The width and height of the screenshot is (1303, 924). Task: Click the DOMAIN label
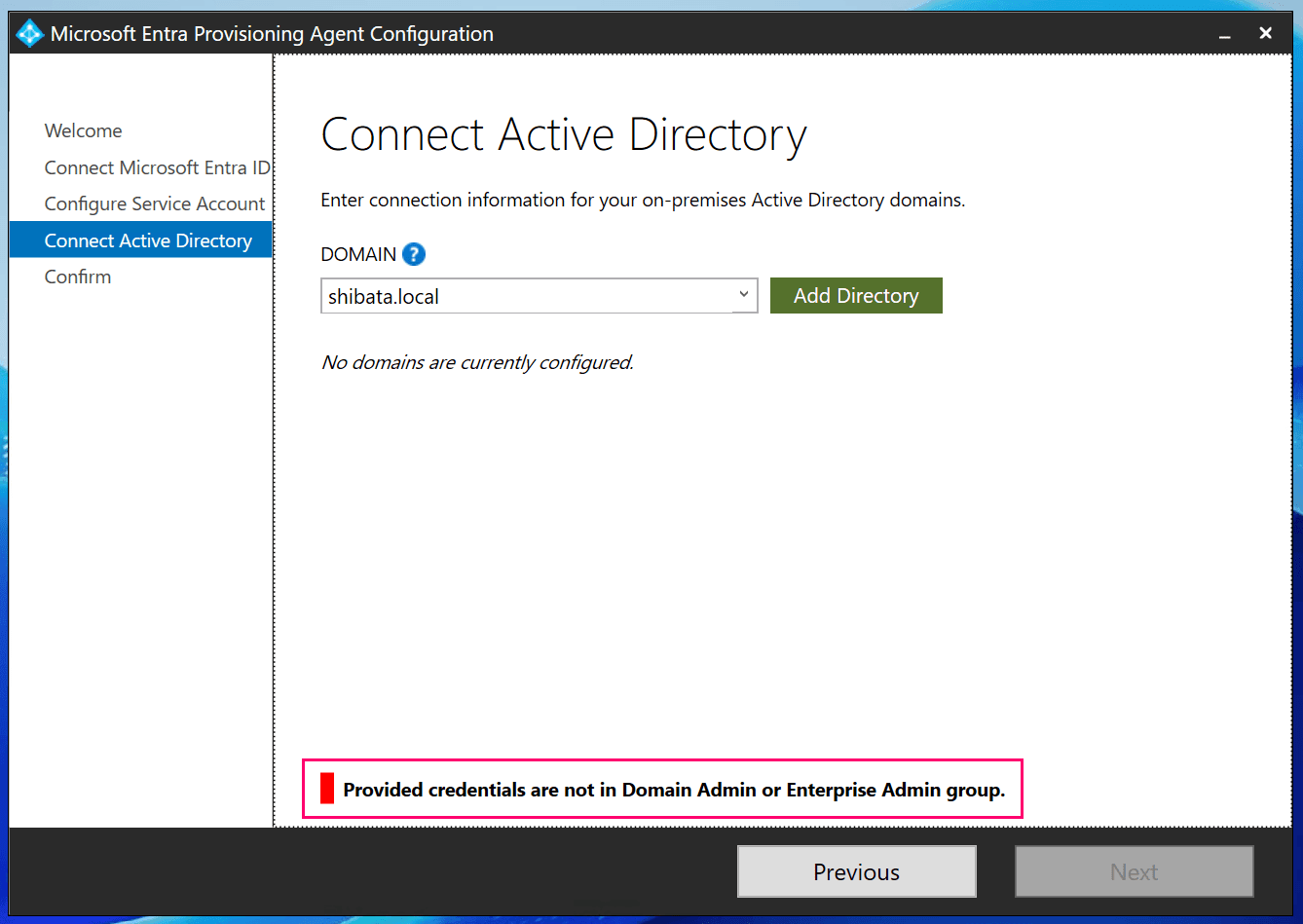[358, 254]
